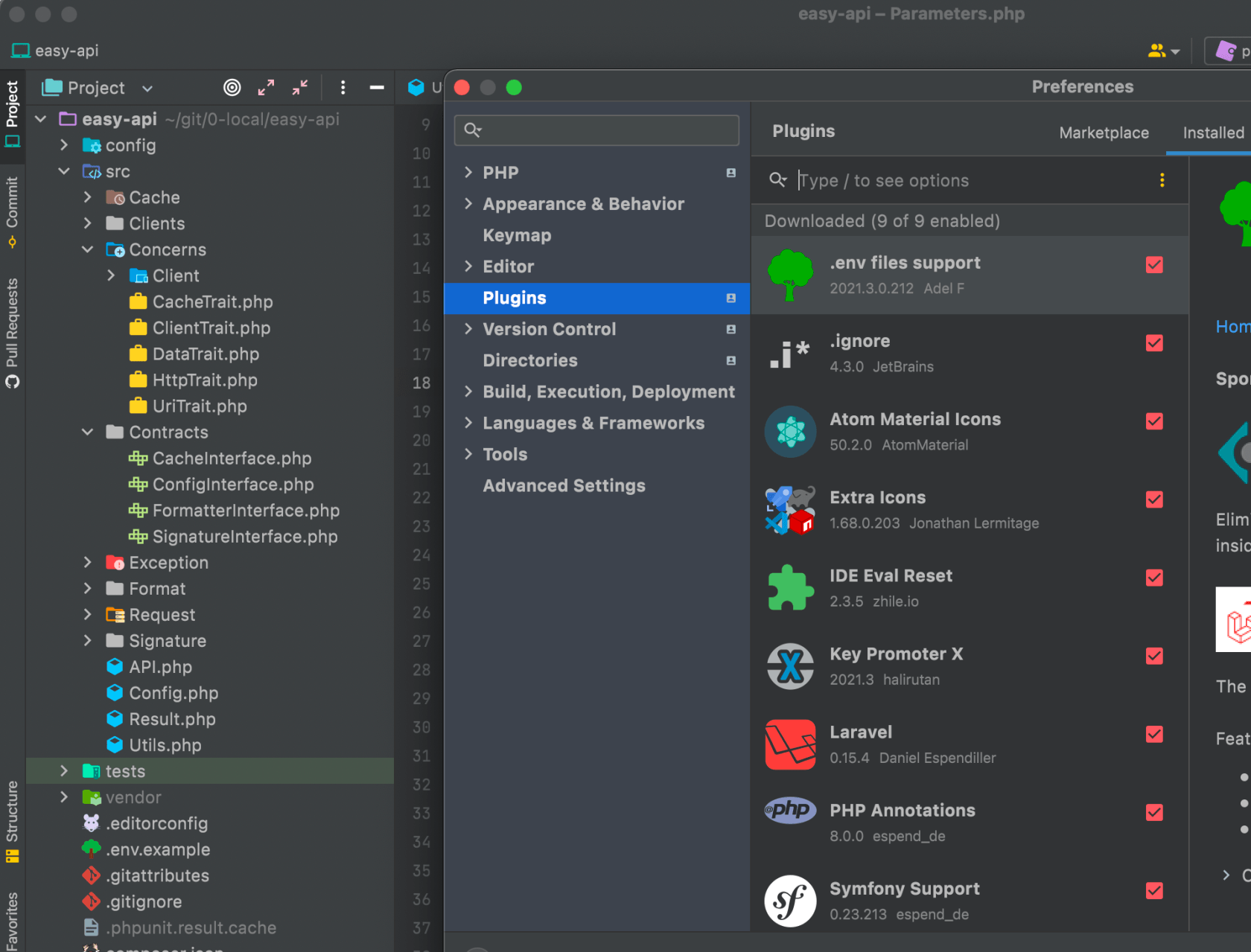This screenshot has width=1251, height=952.
Task: Select SignatureInterface.php in Contracts folder
Action: tap(244, 536)
